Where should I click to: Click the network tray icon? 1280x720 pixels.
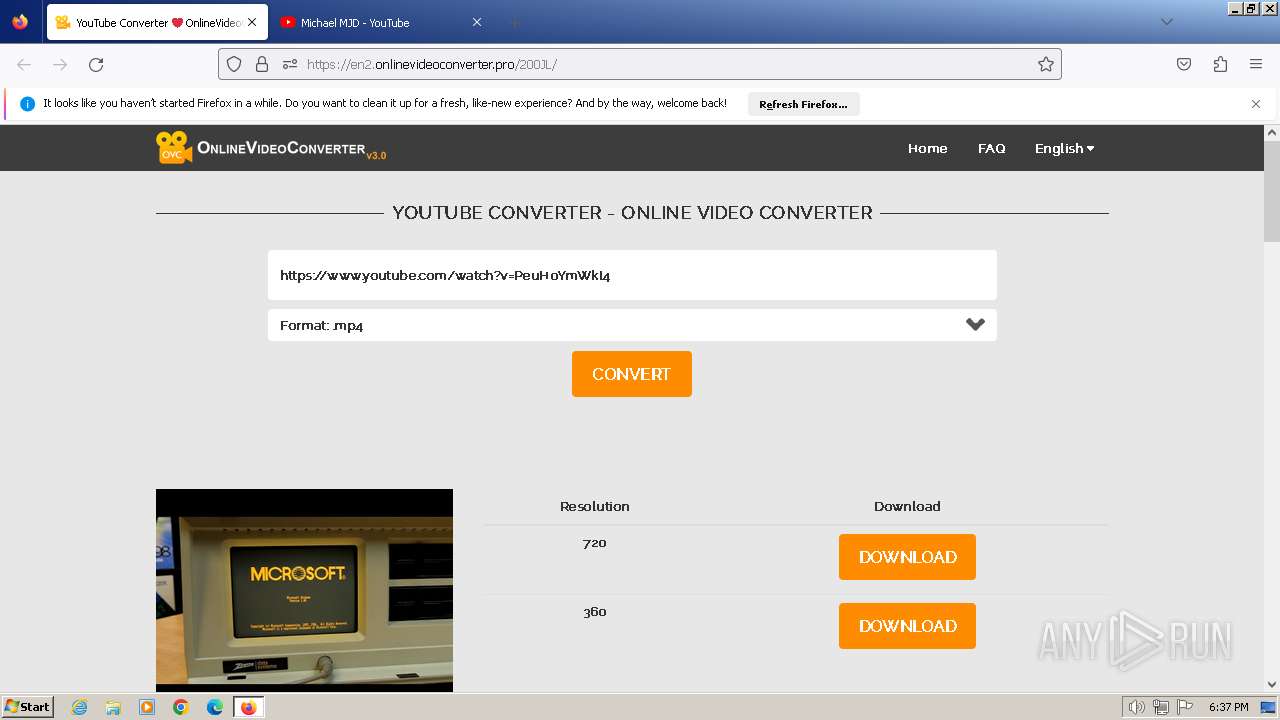coord(1161,707)
